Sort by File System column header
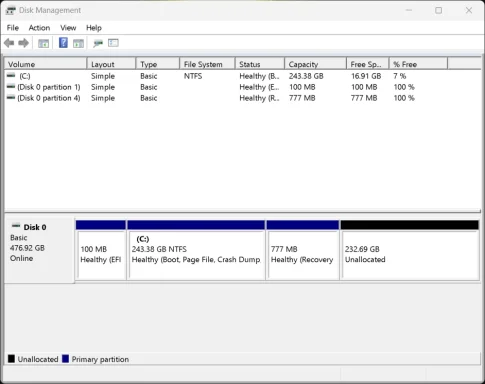This screenshot has height=384, width=485. click(x=207, y=64)
